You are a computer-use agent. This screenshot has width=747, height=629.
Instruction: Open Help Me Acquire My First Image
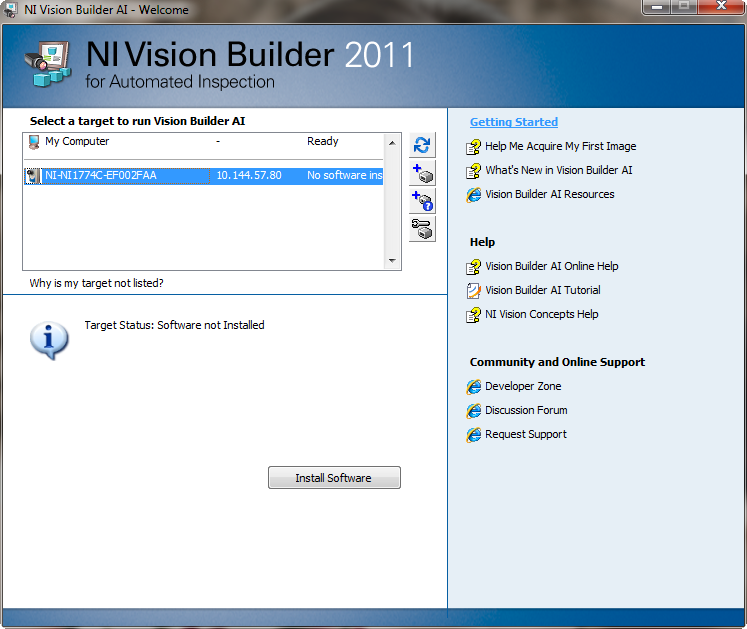[560, 146]
